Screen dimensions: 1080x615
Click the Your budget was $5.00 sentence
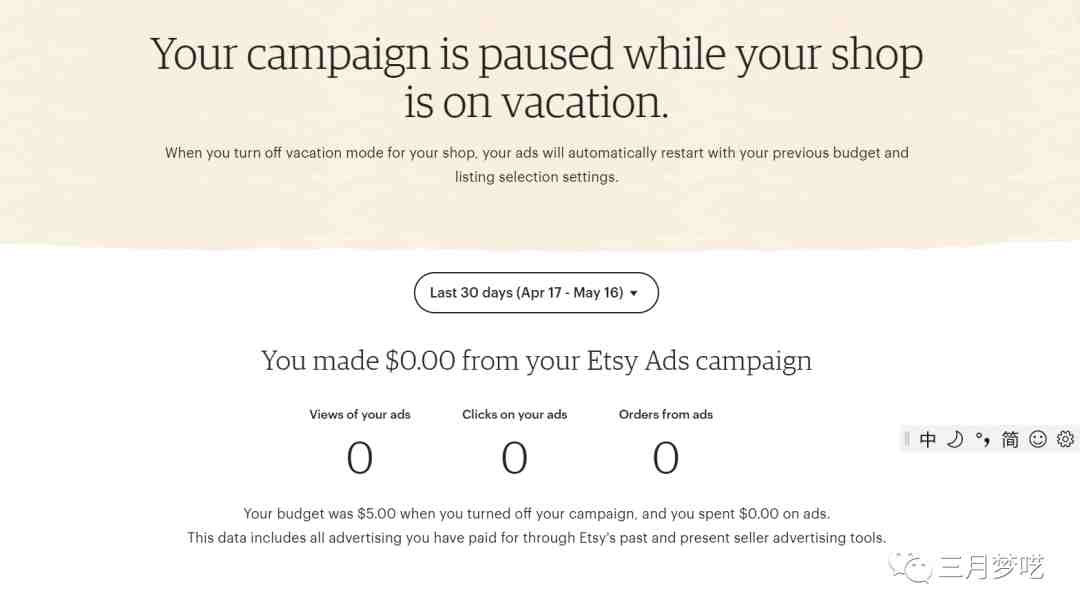537,514
